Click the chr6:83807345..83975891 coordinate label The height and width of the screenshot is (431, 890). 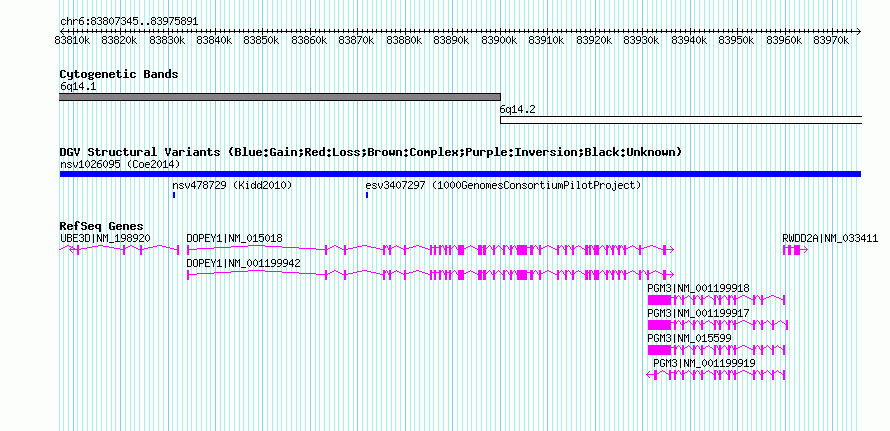tap(129, 22)
